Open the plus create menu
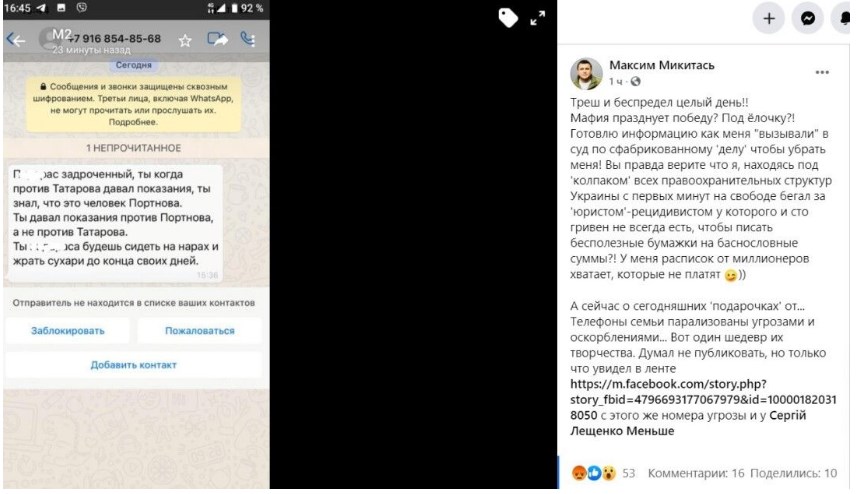Viewport: 859px width, 494px height. pyautogui.click(x=769, y=19)
